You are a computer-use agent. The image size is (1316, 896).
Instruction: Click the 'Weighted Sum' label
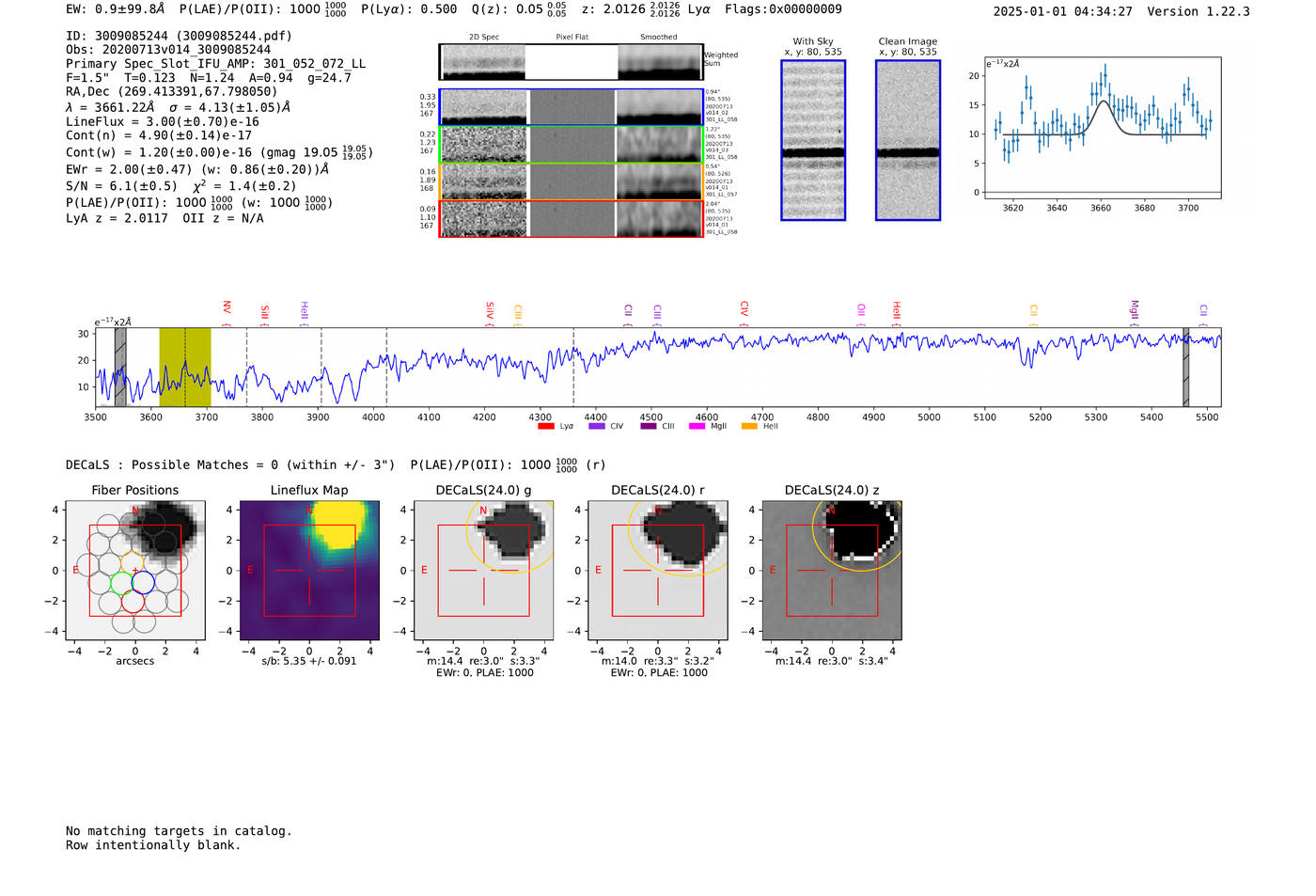pos(721,59)
